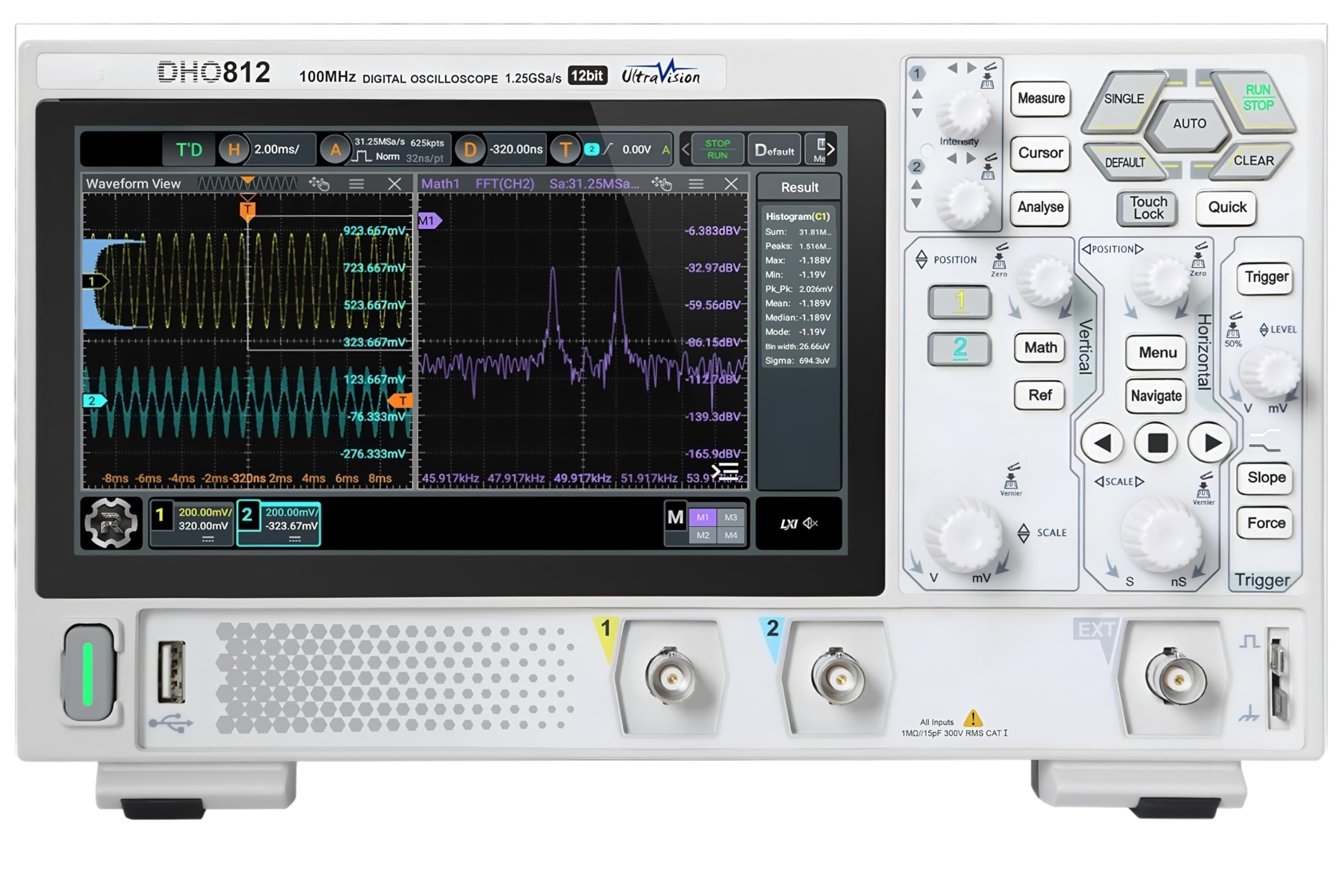The image size is (1343, 896).
Task: Toggle the M2 math channel tile
Action: (x=702, y=536)
